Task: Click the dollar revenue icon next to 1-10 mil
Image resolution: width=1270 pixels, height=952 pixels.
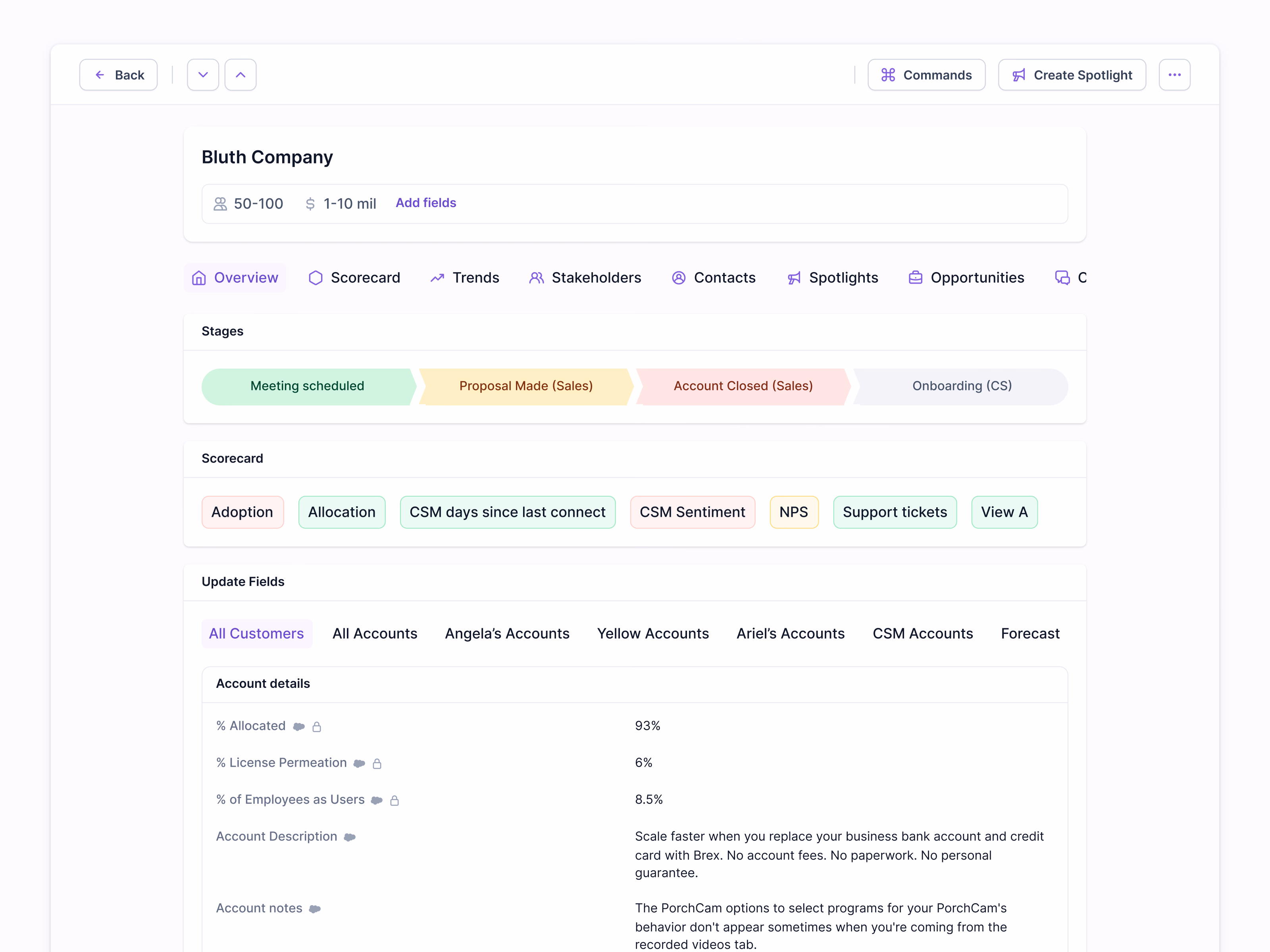Action: coord(310,204)
